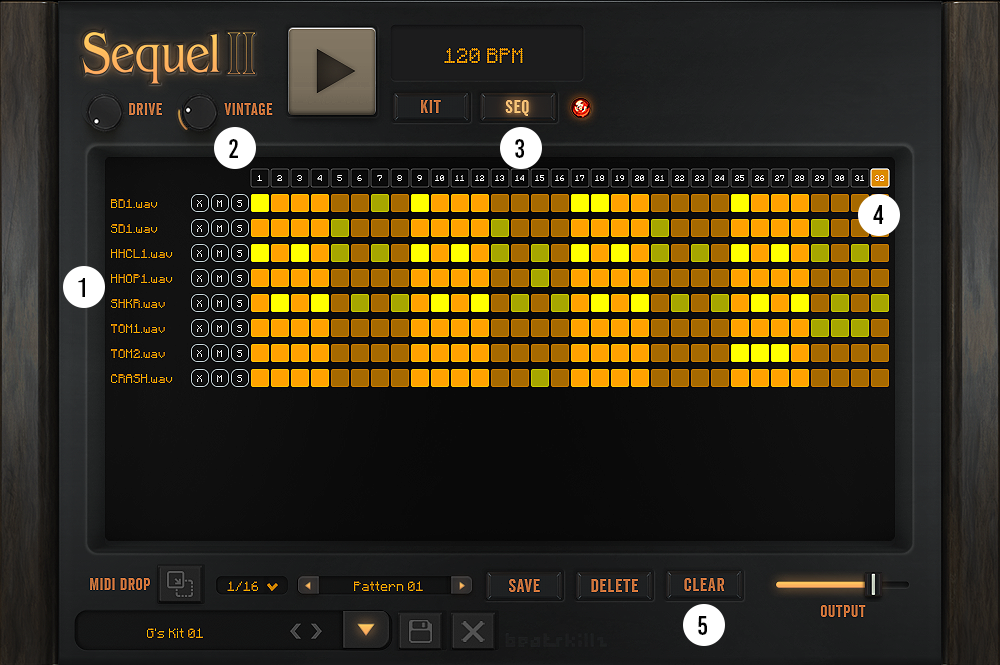The width and height of the screenshot is (1000, 665).
Task: Mute the BD1.wav track
Action: pos(219,203)
